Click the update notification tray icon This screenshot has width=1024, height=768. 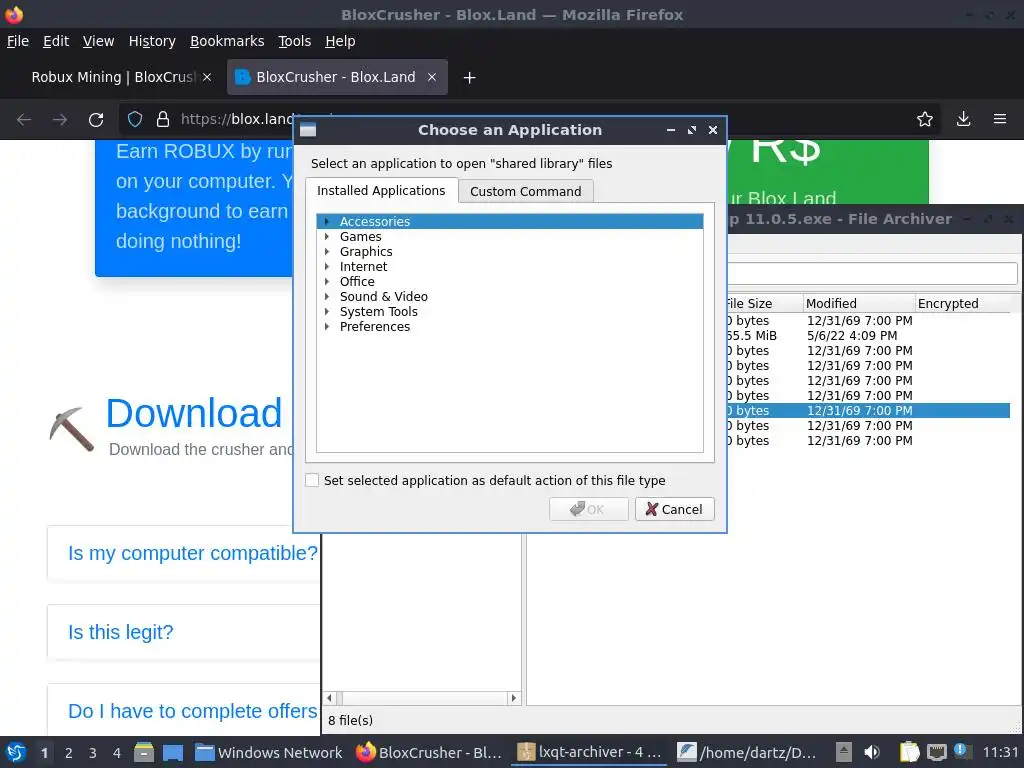coord(962,752)
